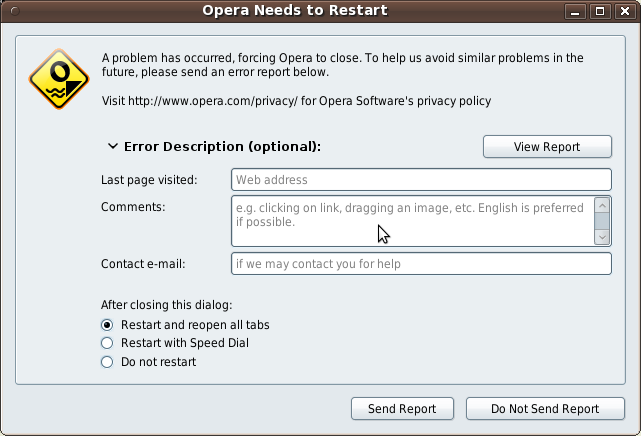Select Restart and reopen all tabs
The image size is (641, 436).
click(108, 325)
